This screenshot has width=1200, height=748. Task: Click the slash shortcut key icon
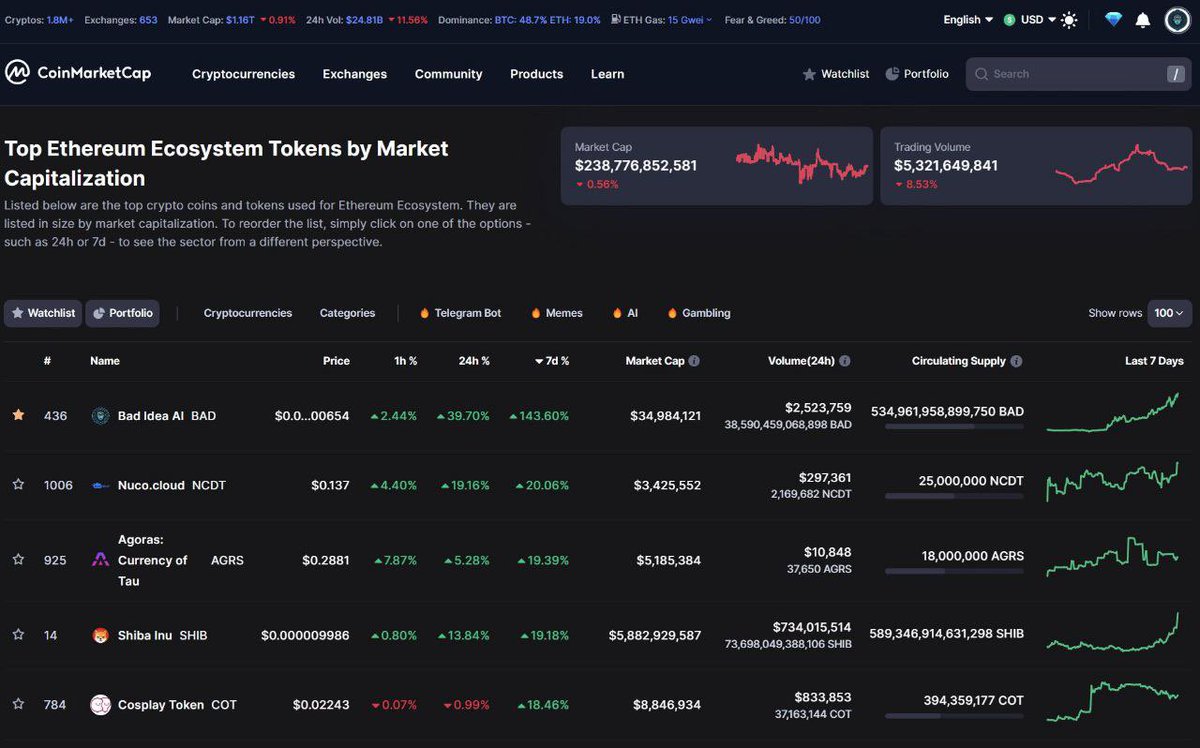(x=1175, y=74)
